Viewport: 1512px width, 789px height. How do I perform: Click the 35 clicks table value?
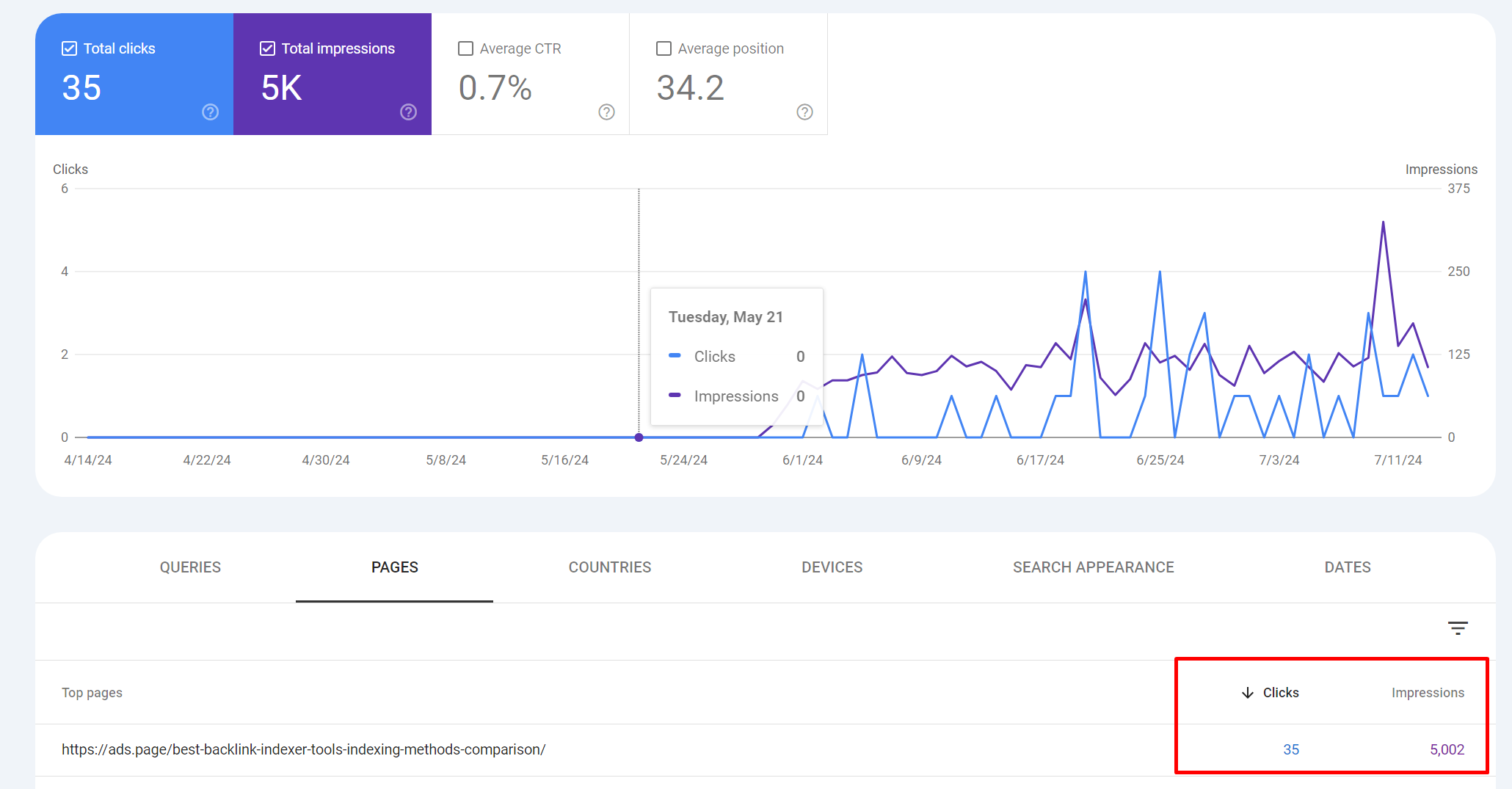click(1291, 749)
